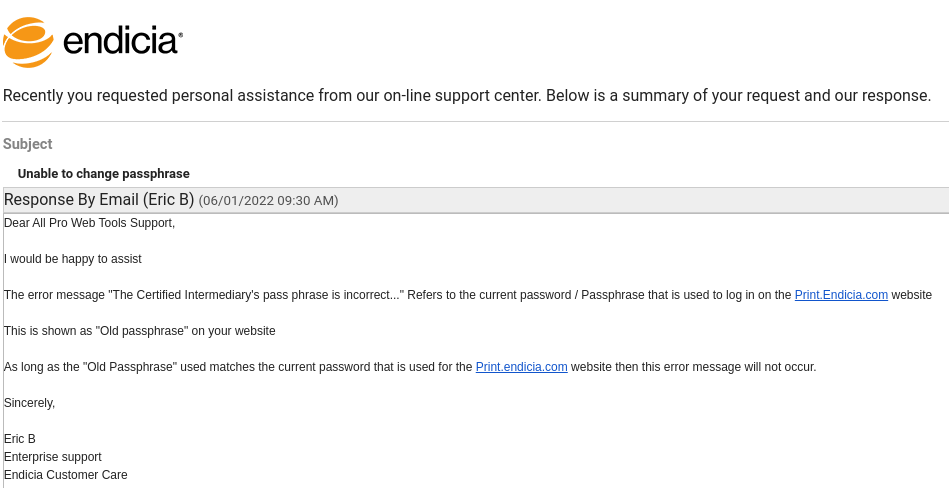Click the 'Dear All Pro Web Tools Support' greeting

coord(89,223)
